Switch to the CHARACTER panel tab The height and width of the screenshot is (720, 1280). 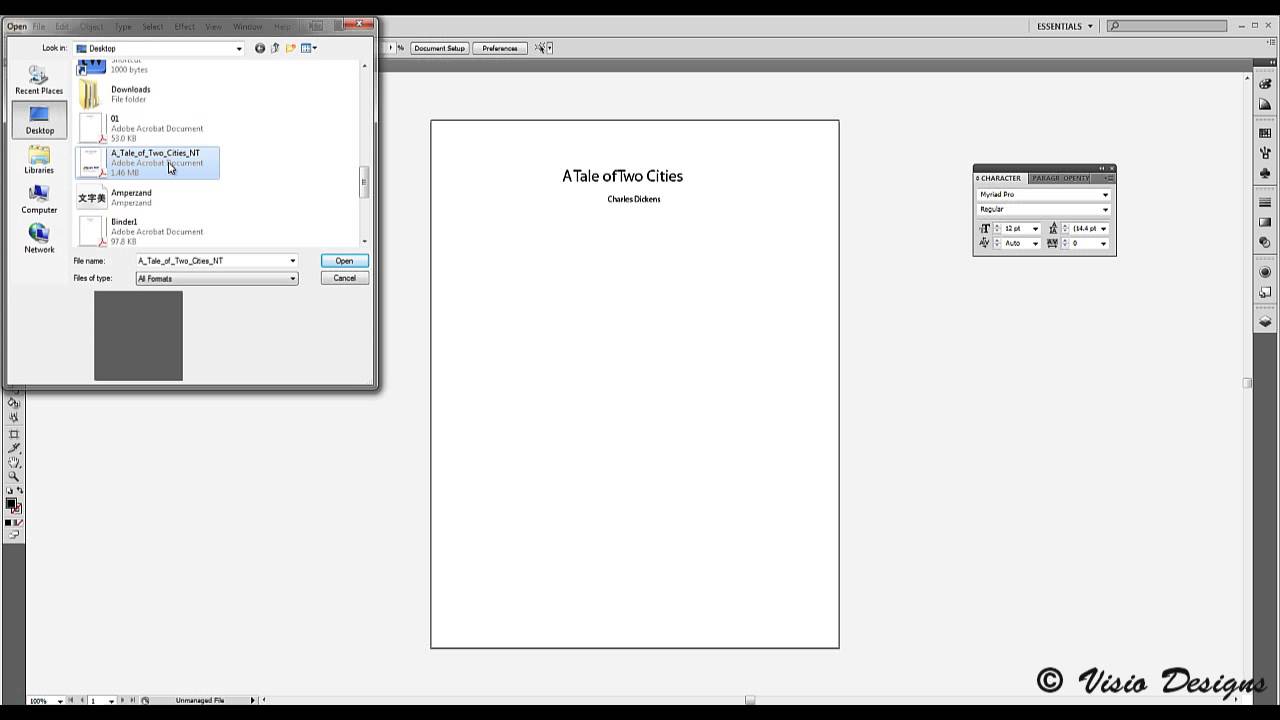point(998,178)
